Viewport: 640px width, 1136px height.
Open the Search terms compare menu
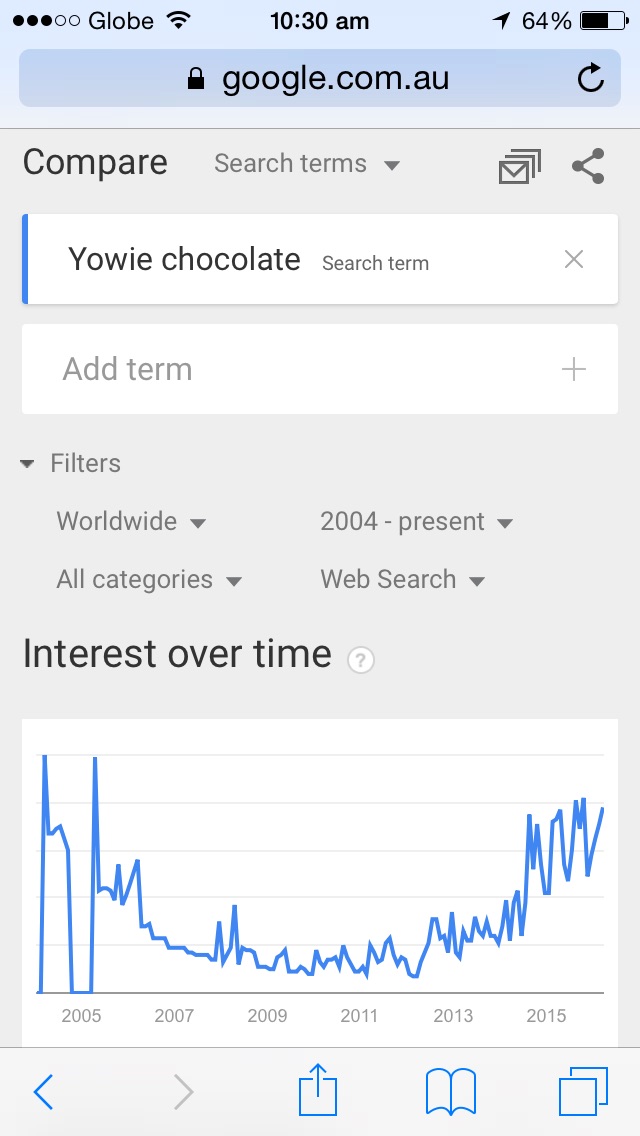307,164
